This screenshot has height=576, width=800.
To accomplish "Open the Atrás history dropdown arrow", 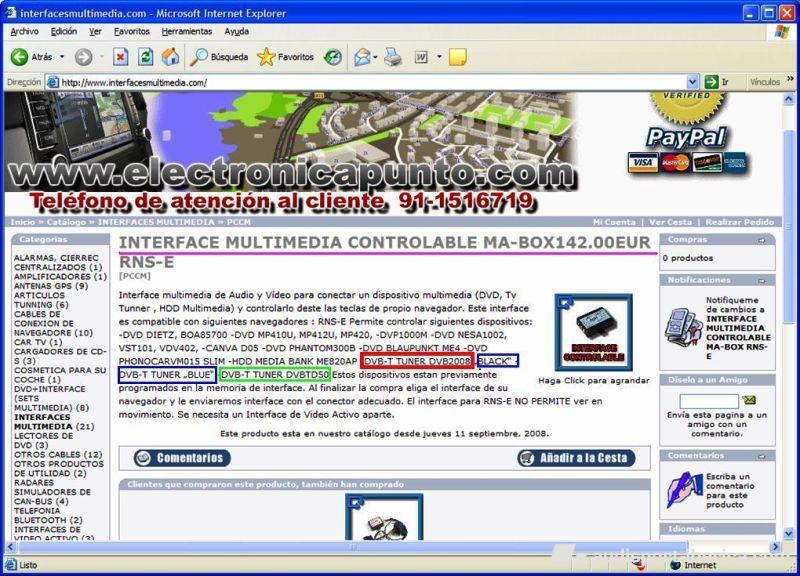I will click(62, 57).
